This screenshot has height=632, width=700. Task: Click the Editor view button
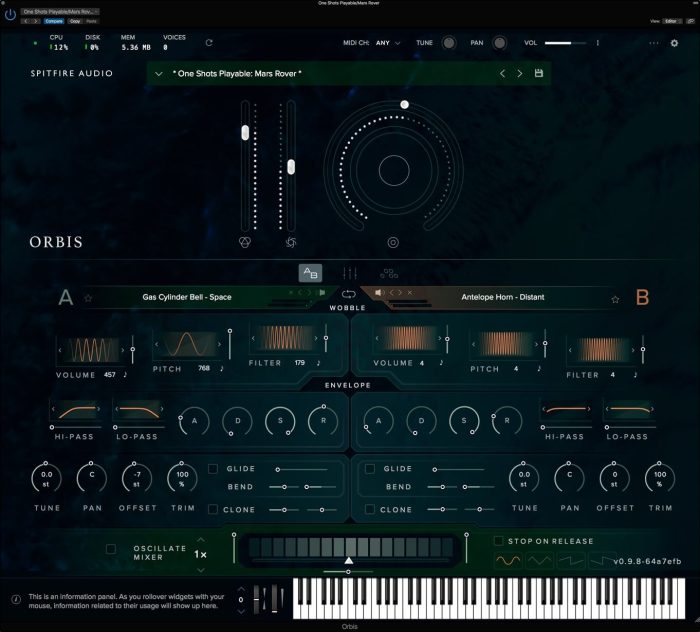coord(671,21)
